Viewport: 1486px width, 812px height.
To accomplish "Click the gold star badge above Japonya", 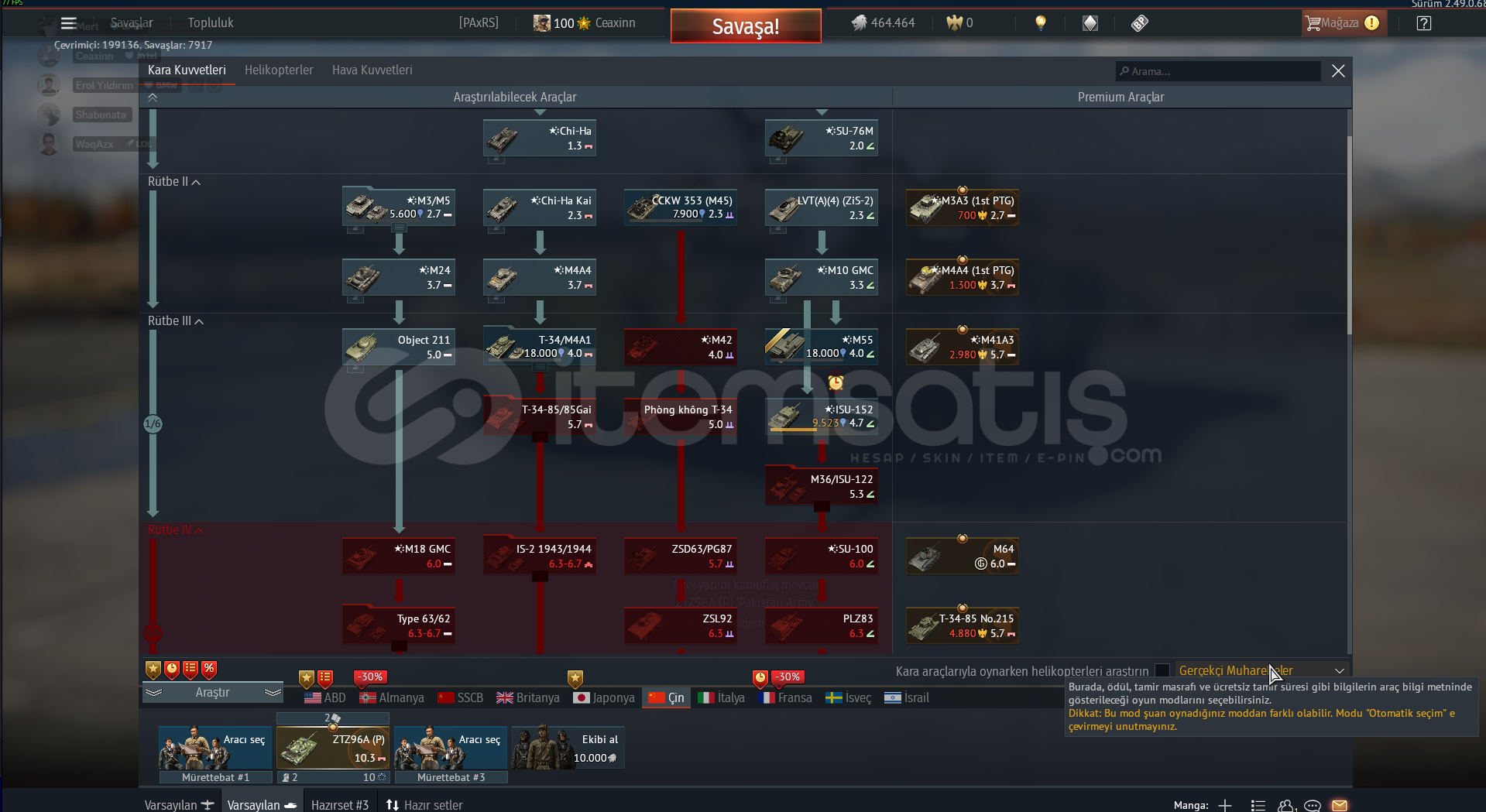I will click(575, 679).
